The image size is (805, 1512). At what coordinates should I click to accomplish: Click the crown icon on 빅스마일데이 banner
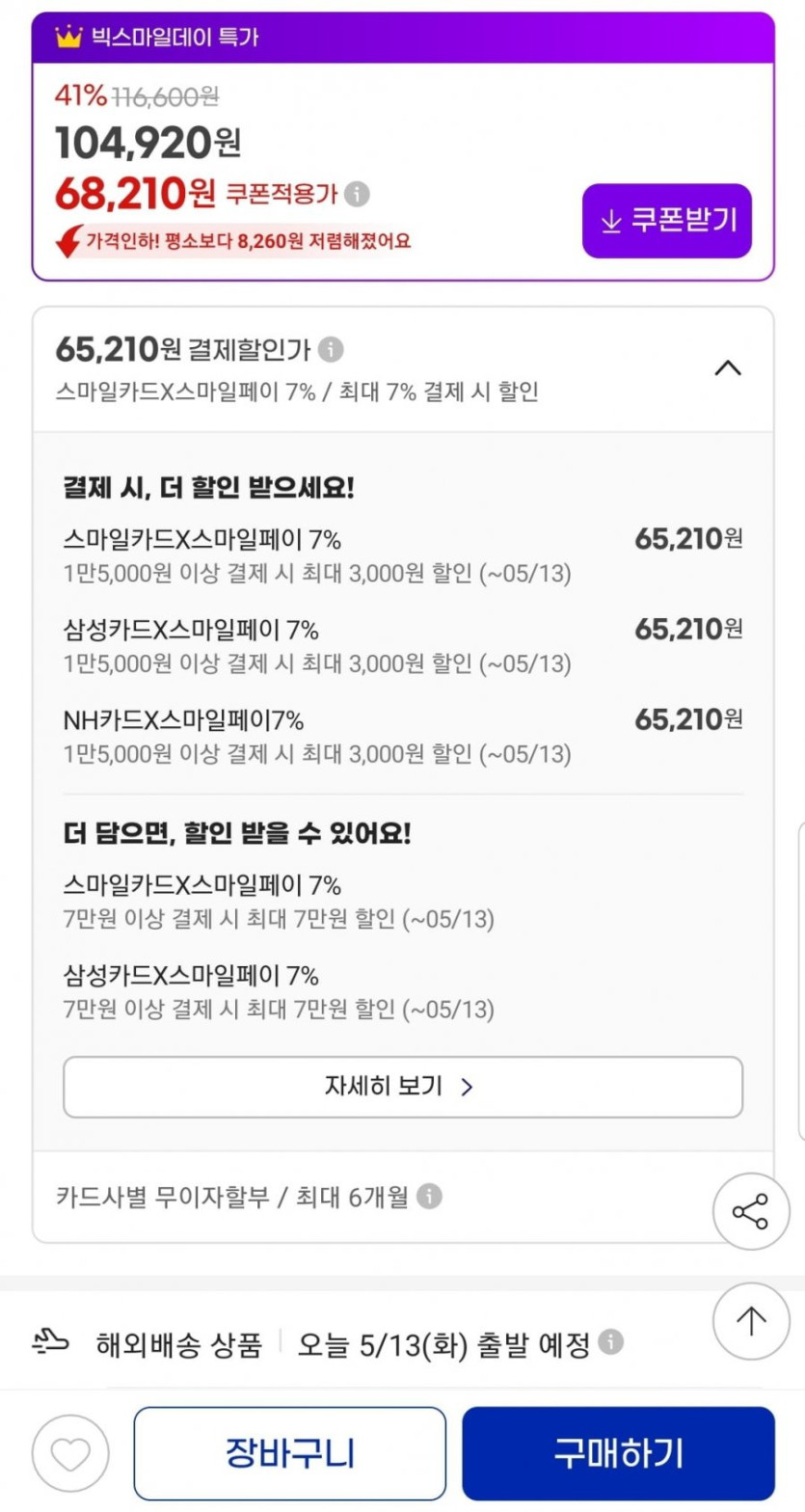68,39
